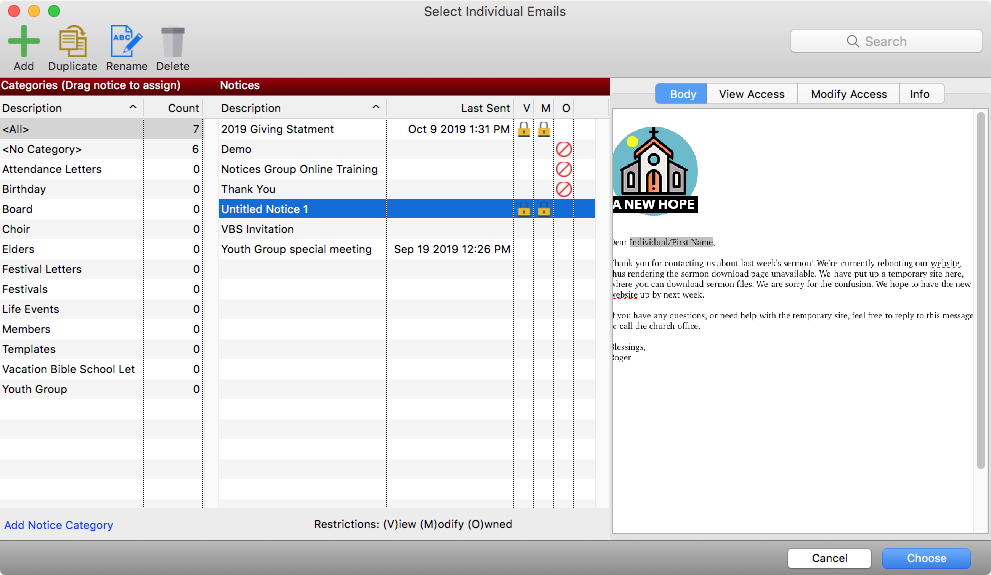Image resolution: width=991 pixels, height=575 pixels.
Task: Click the not-owned icon in Thank You row
Action: (x=564, y=189)
